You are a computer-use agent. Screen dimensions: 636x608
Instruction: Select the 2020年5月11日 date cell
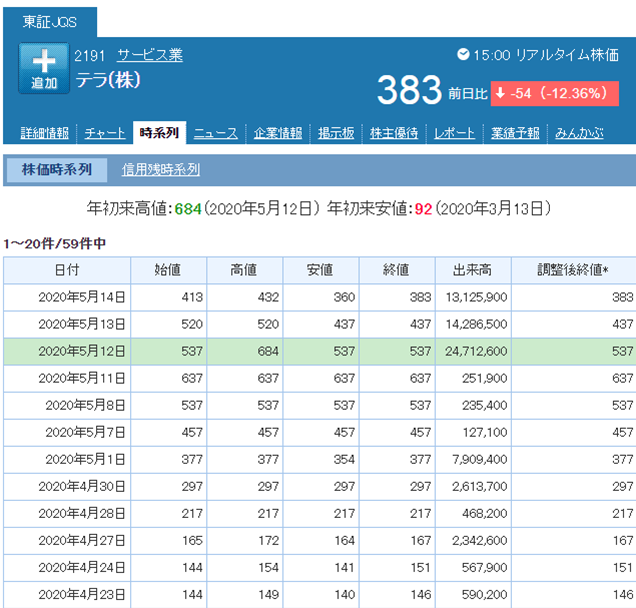pyautogui.click(x=67, y=379)
